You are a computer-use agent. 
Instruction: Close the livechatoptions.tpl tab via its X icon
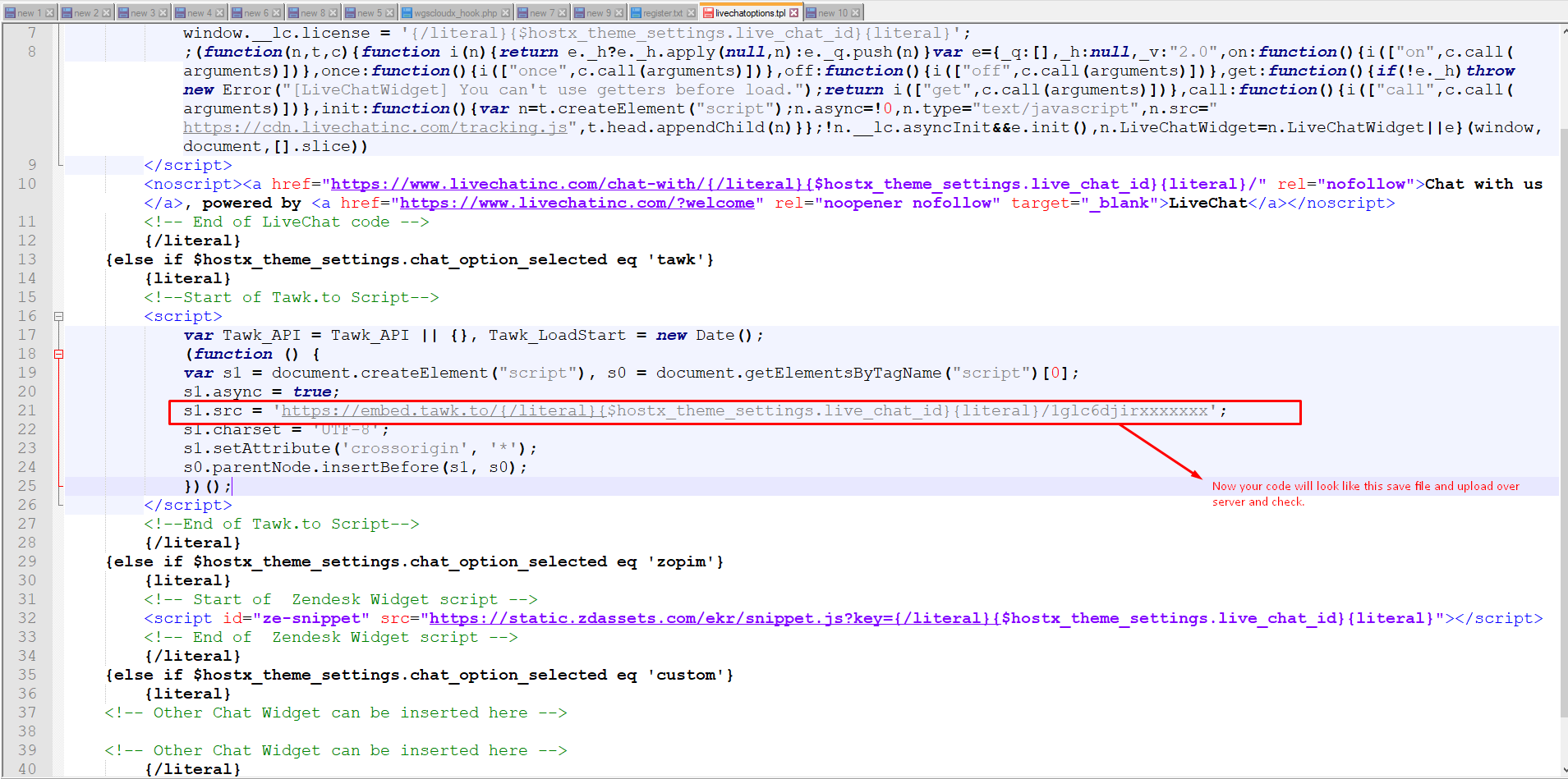tap(793, 13)
